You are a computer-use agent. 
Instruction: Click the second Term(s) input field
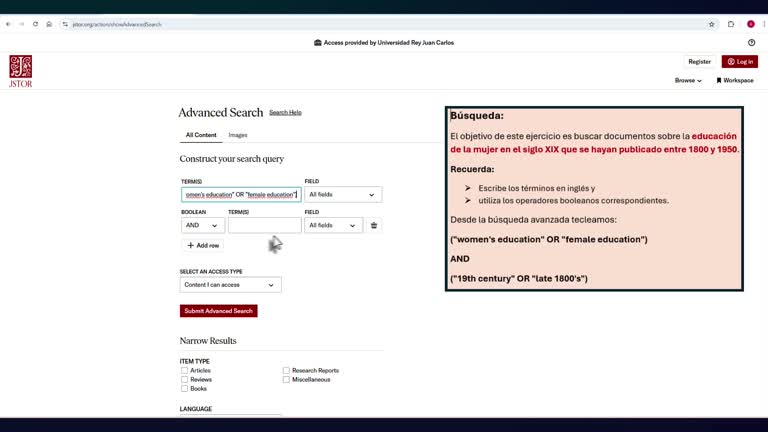264,225
